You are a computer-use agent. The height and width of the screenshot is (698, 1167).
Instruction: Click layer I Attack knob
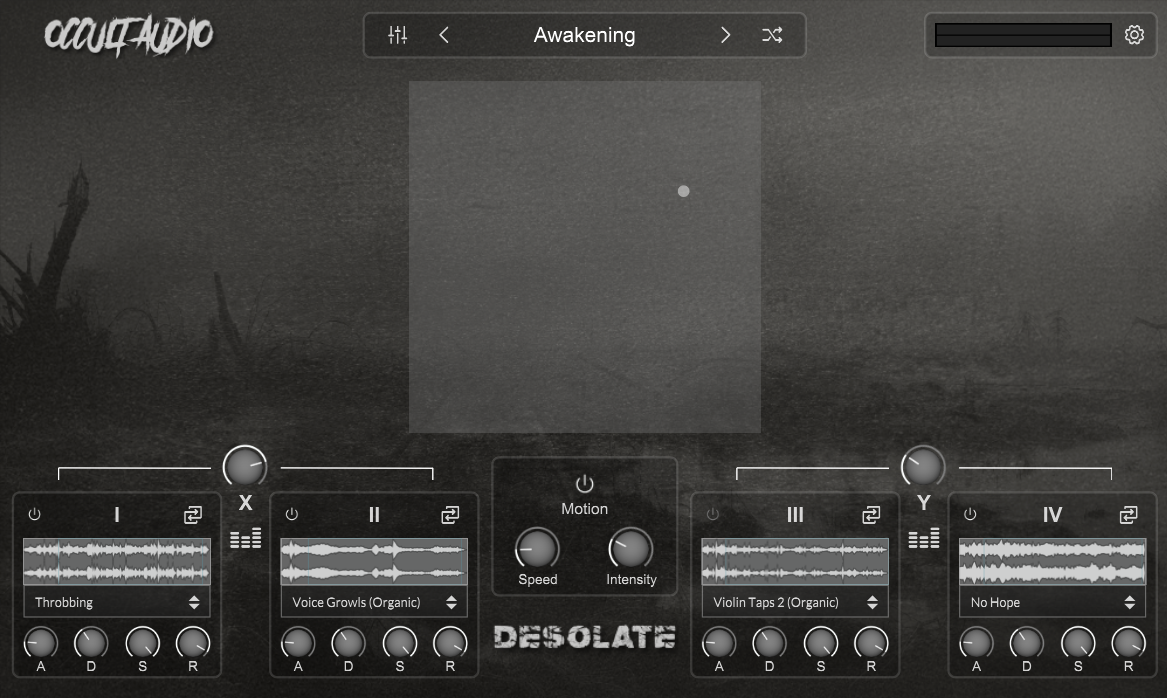[x=41, y=643]
